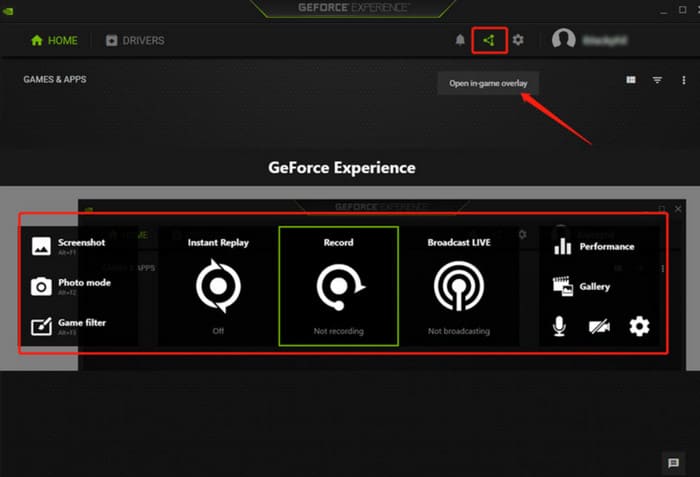Open the games filter list icon

click(x=657, y=80)
